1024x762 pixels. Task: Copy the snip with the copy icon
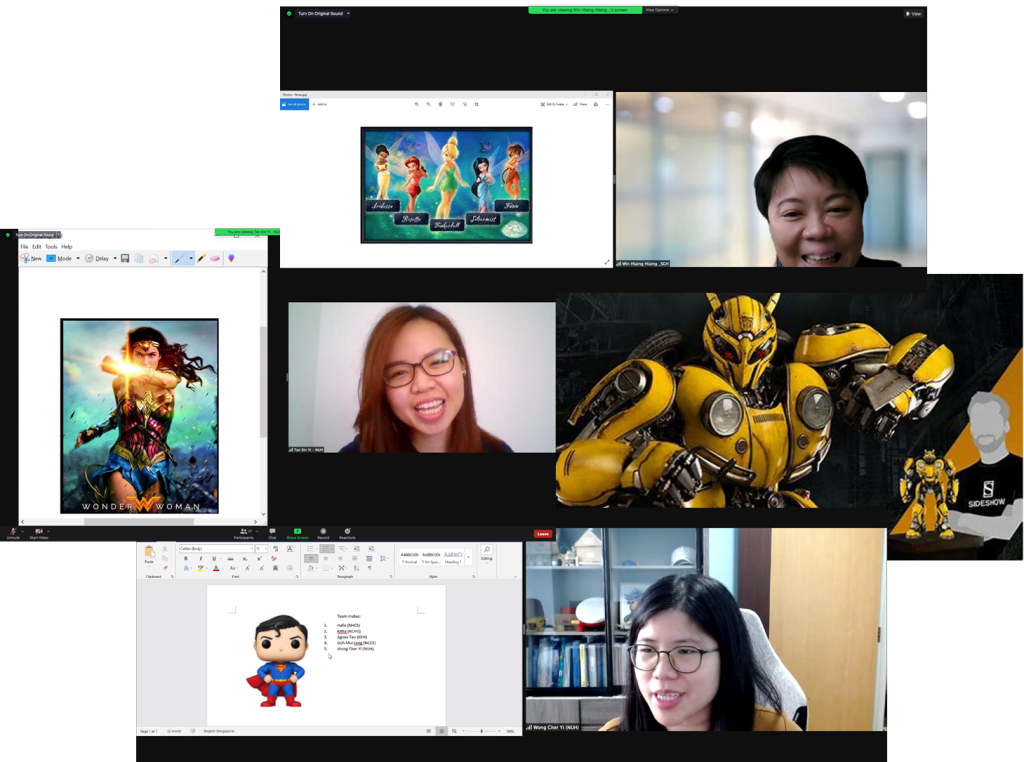coord(139,259)
